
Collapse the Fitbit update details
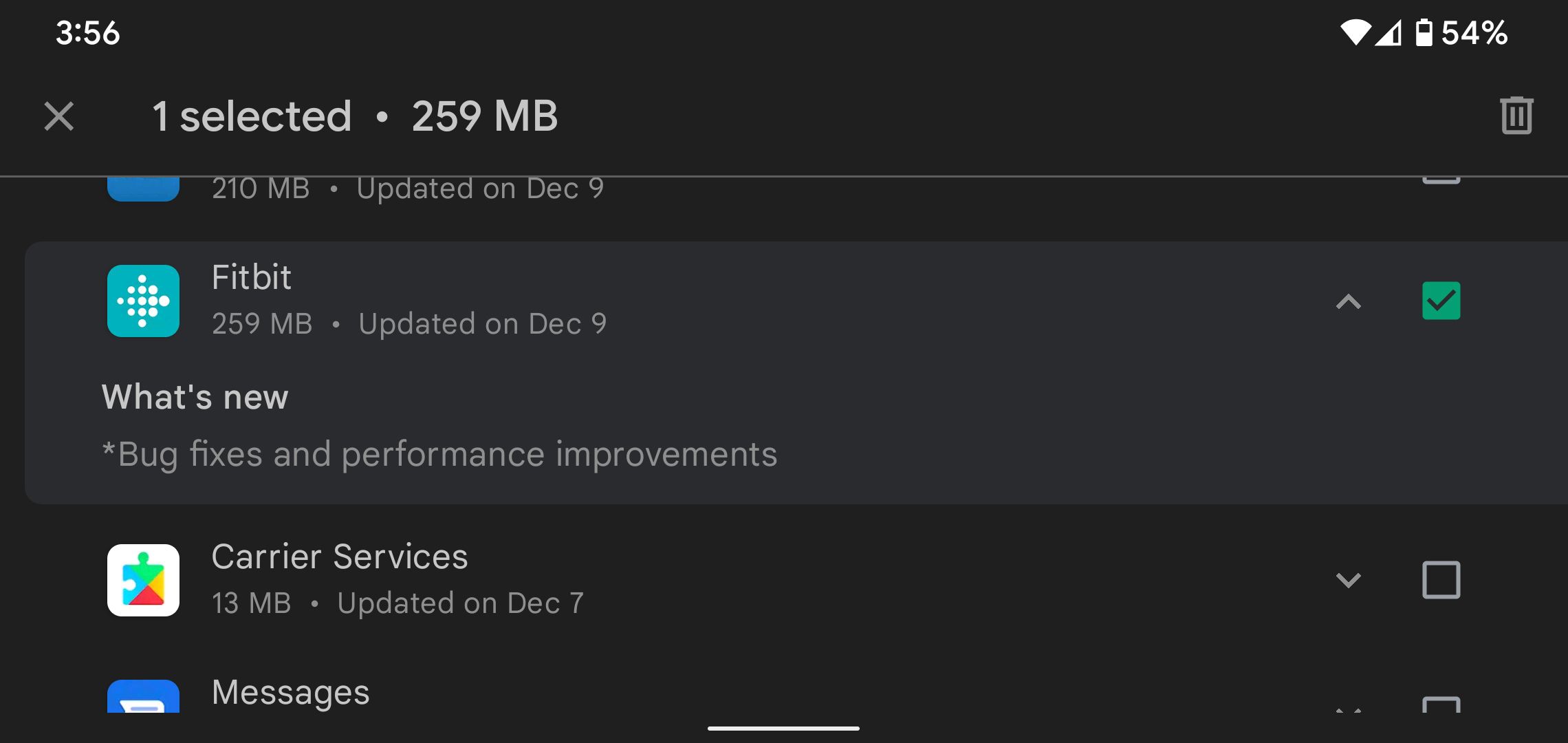pos(1348,300)
